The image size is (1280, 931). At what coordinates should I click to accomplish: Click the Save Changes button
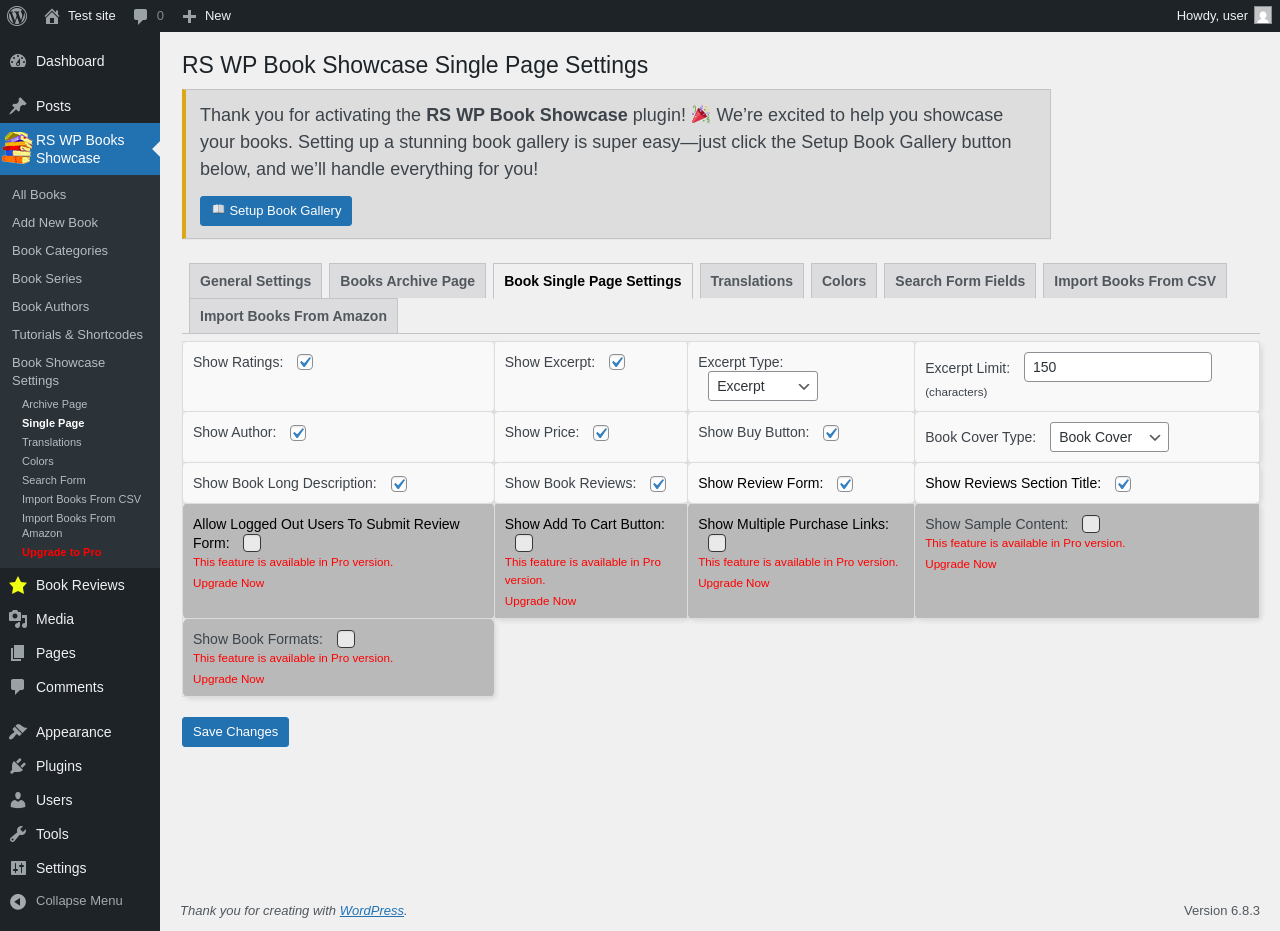click(x=235, y=732)
